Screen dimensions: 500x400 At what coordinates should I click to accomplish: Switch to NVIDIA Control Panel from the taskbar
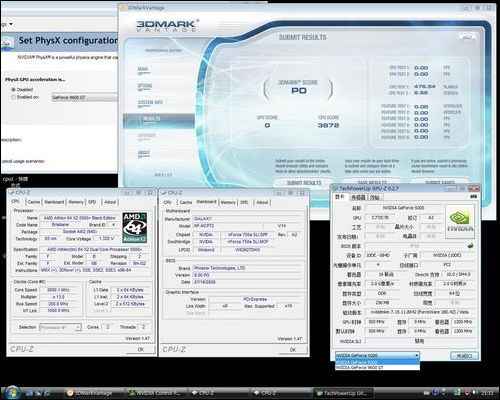pyautogui.click(x=155, y=394)
